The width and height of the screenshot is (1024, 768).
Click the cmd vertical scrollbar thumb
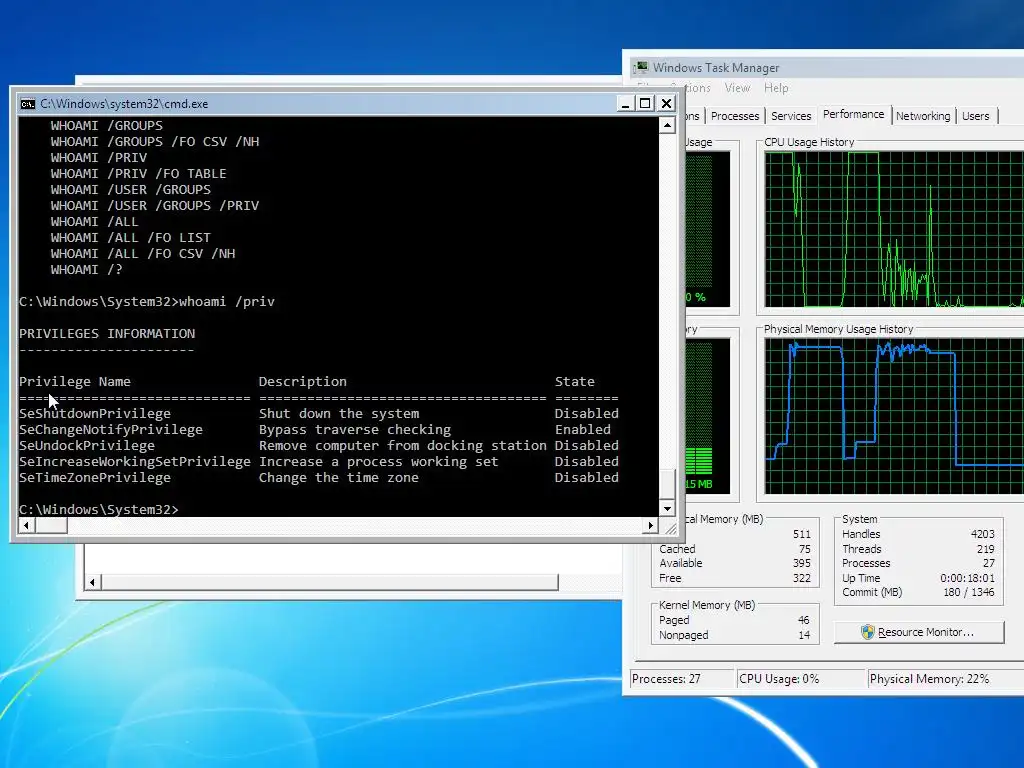tap(667, 484)
